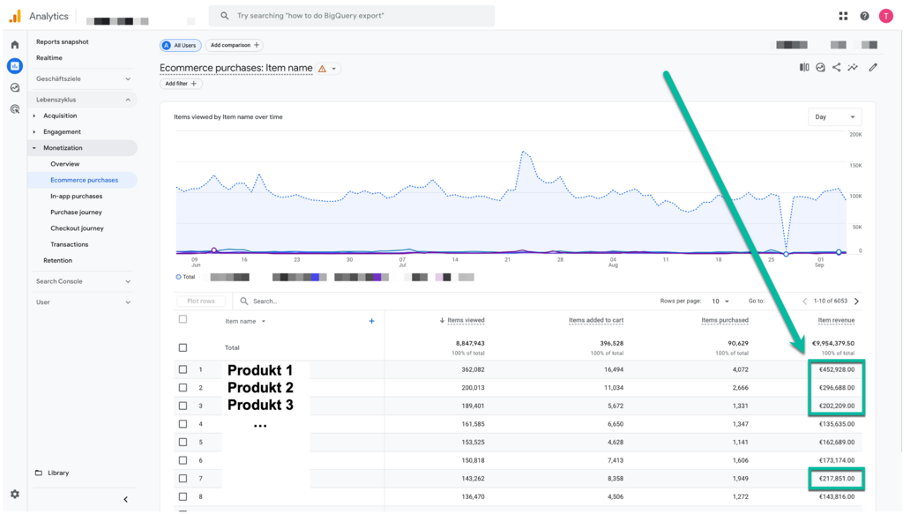Open the Transactions report
Viewport: 904px width, 514px height.
[x=69, y=244]
